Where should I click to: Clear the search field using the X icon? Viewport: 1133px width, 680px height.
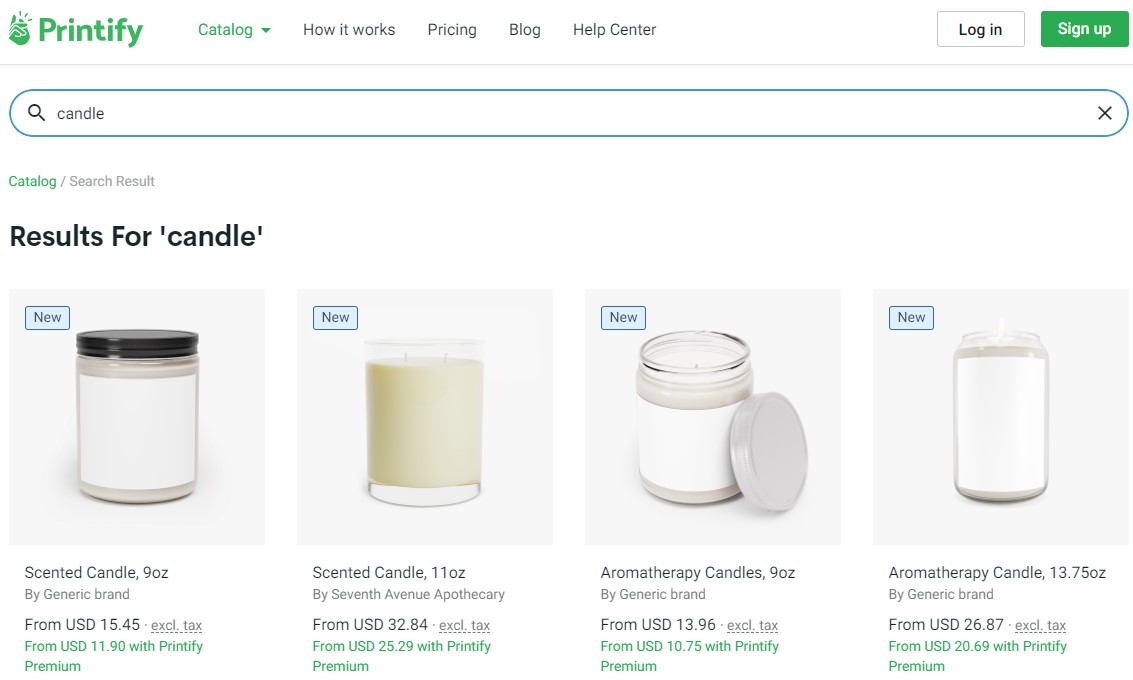pos(1104,112)
